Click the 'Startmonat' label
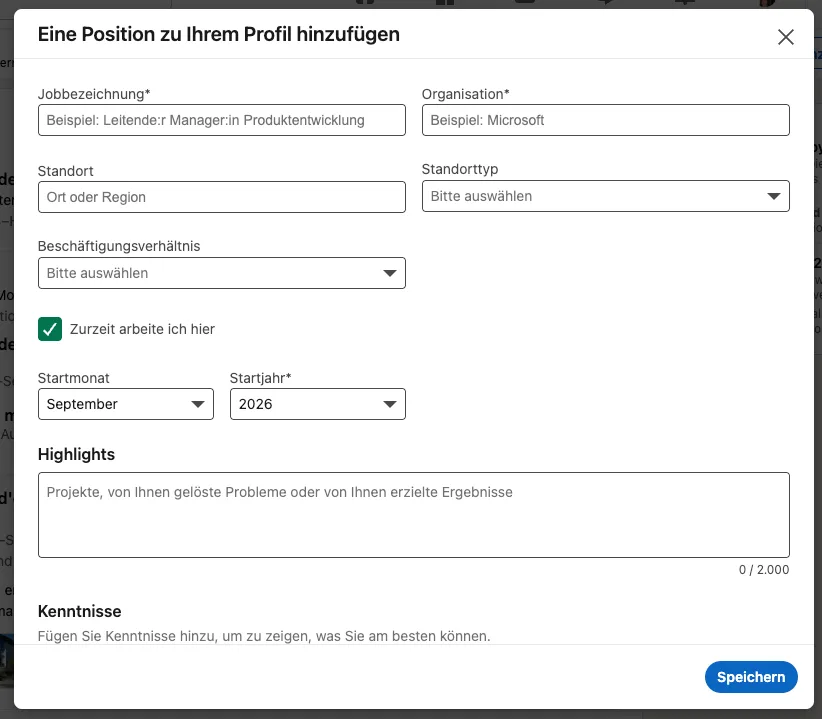This screenshot has width=822, height=719. (x=73, y=378)
